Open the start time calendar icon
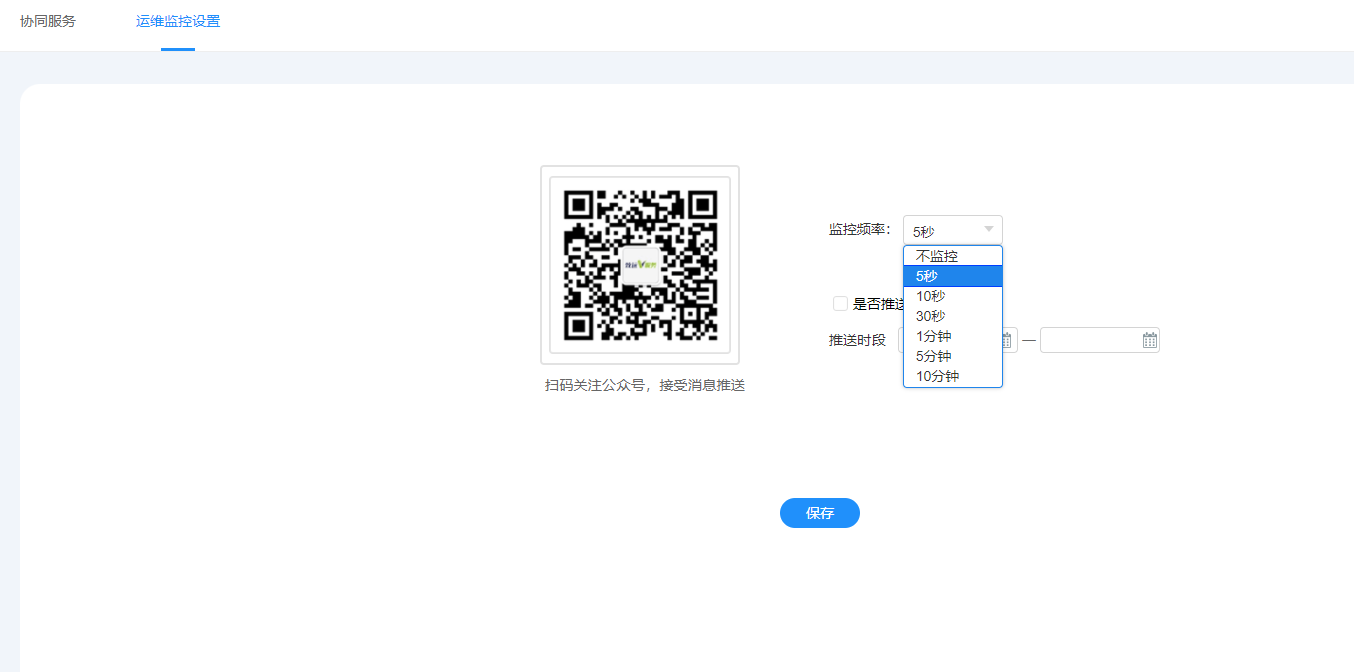 1008,341
